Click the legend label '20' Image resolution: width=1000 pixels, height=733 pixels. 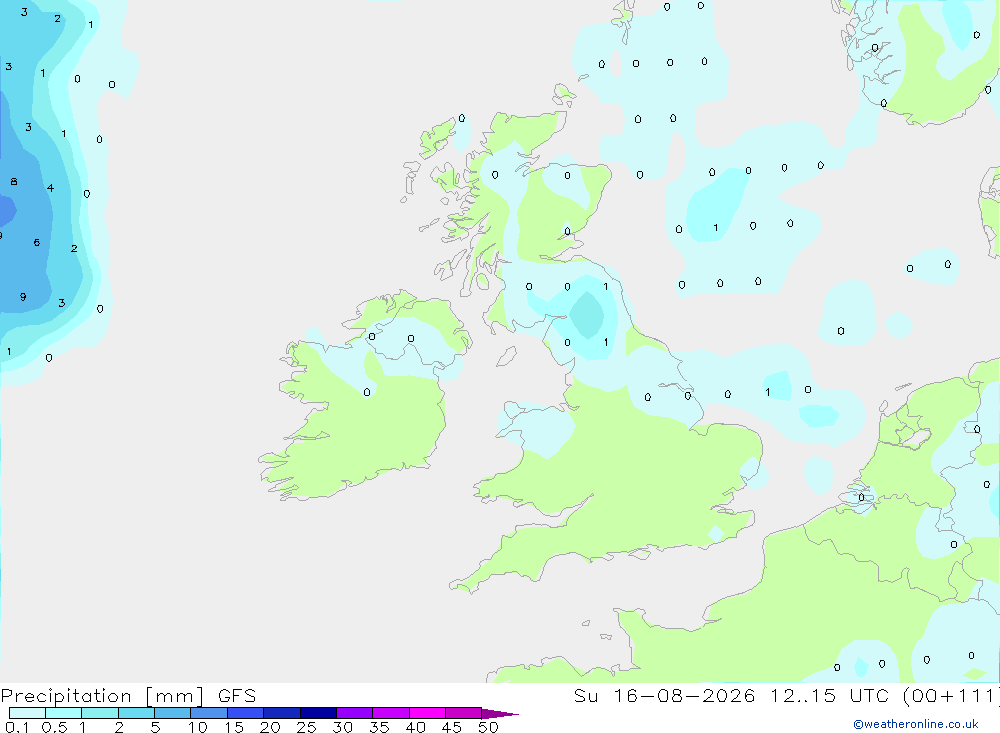(270, 727)
